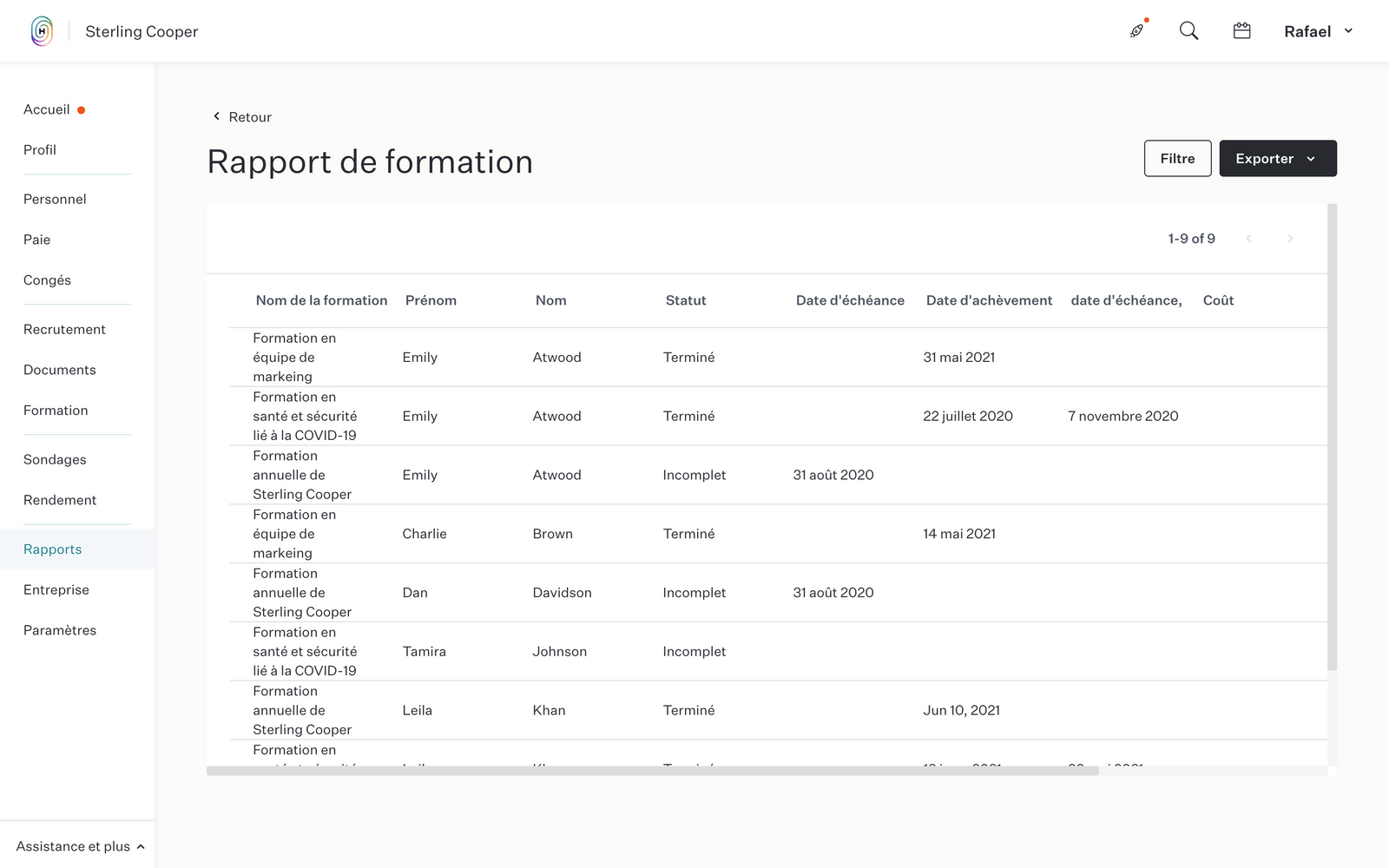Open the Rafael account dropdown
The height and width of the screenshot is (868, 1389).
point(1316,30)
